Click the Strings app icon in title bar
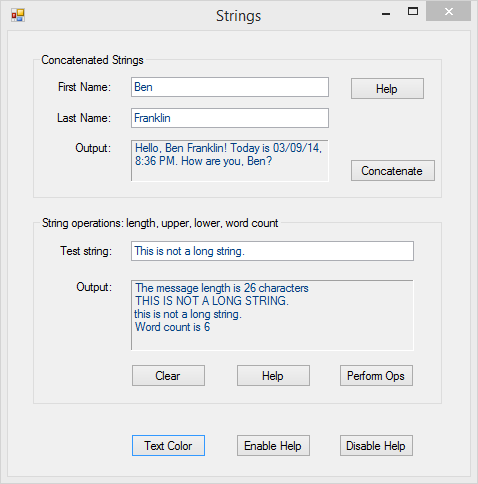The height and width of the screenshot is (484, 478). coord(18,15)
